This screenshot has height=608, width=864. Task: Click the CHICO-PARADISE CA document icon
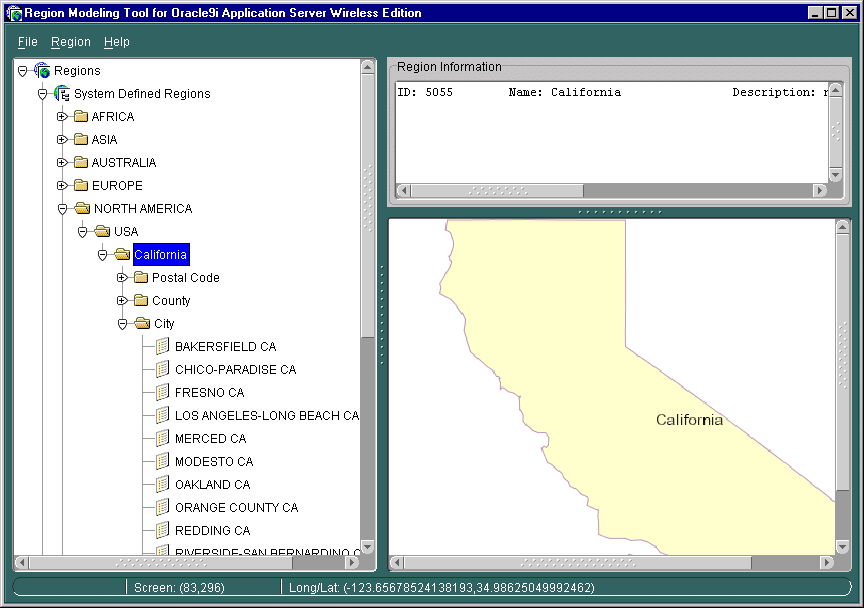163,369
